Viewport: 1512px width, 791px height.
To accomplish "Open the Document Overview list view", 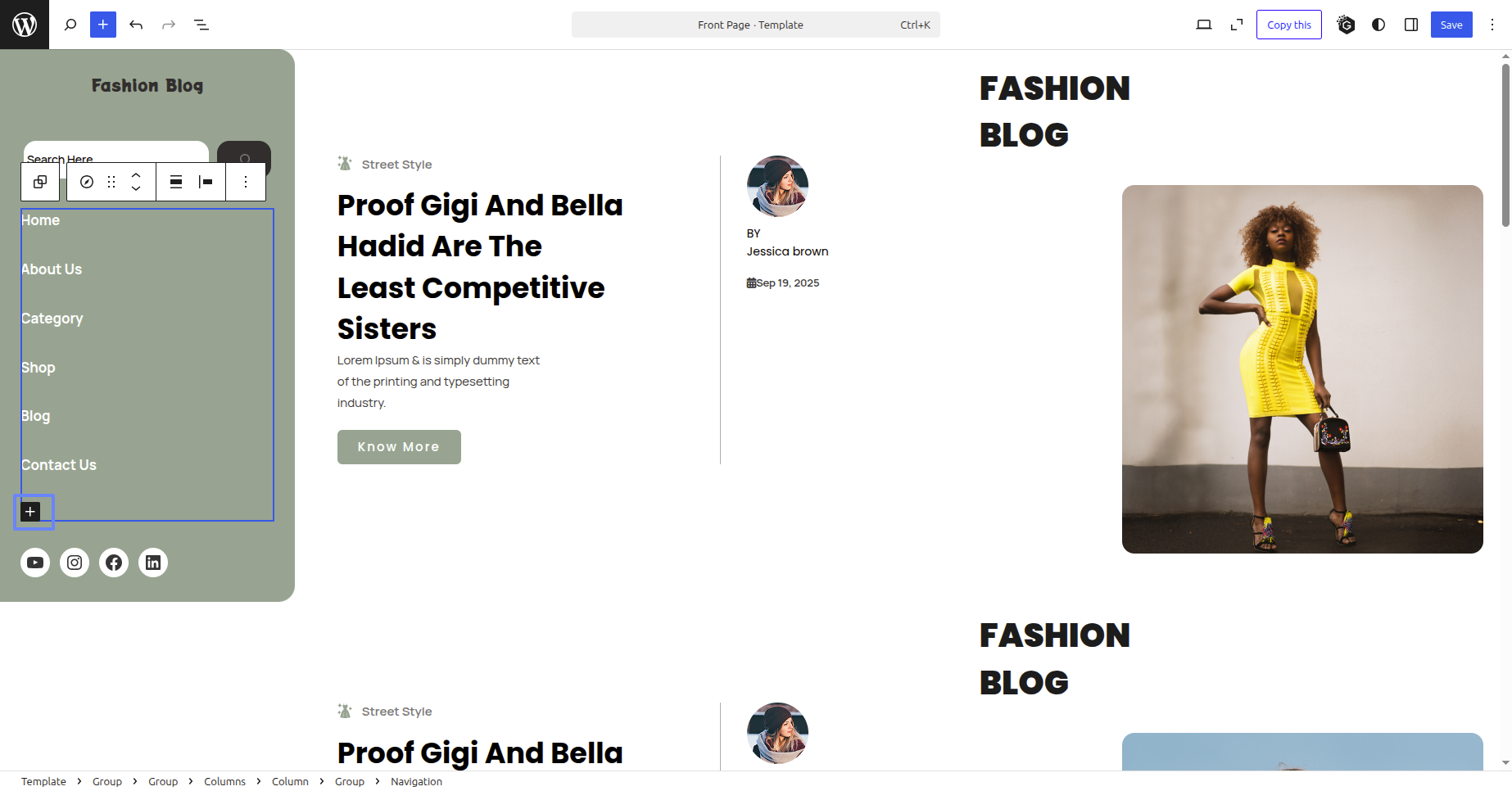I will [201, 25].
